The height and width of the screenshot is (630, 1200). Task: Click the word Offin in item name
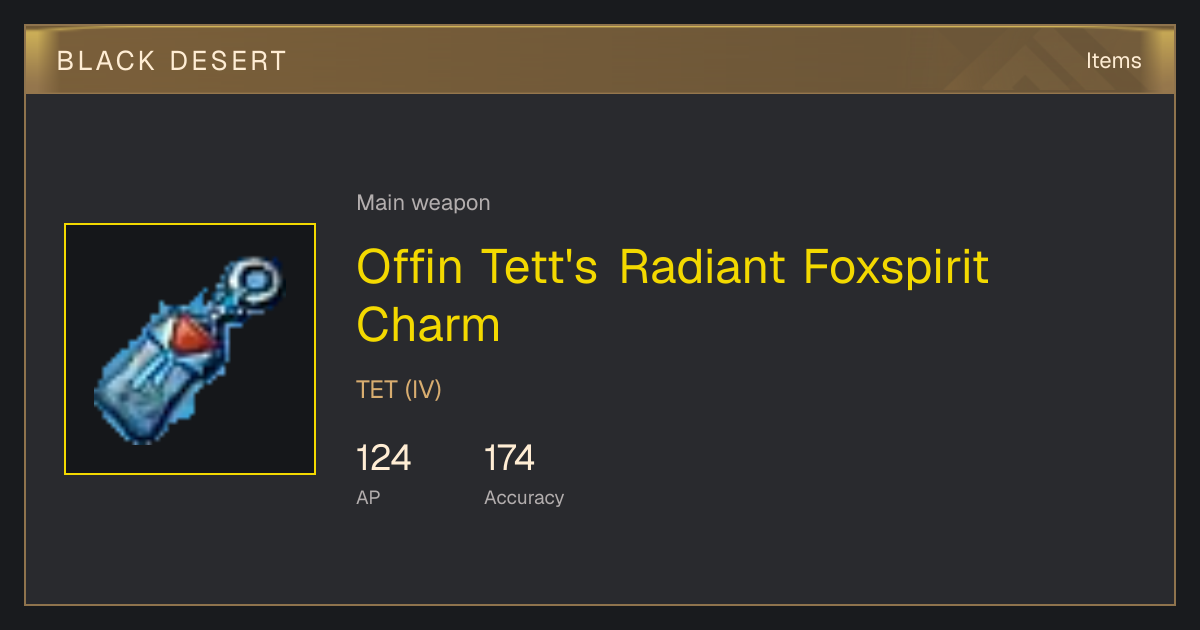click(x=410, y=267)
